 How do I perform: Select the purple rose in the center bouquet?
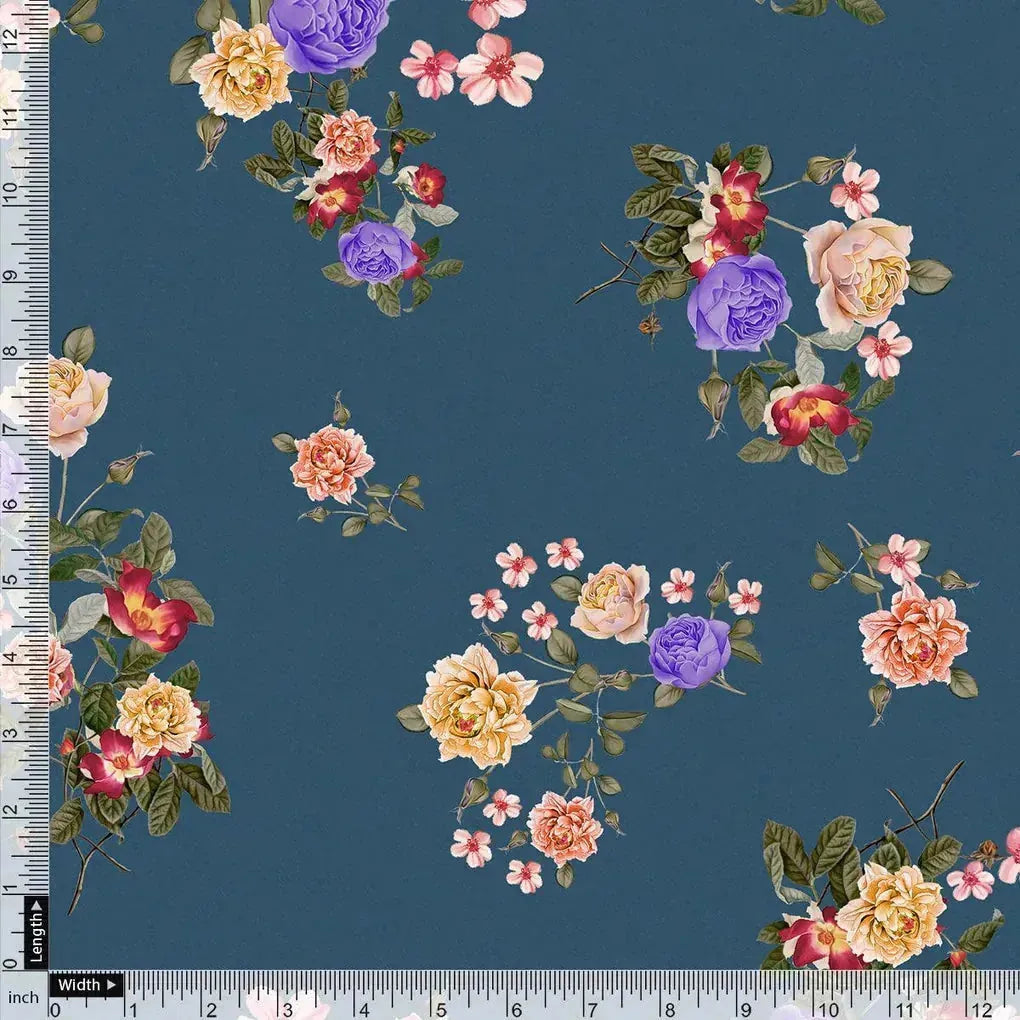[689, 651]
